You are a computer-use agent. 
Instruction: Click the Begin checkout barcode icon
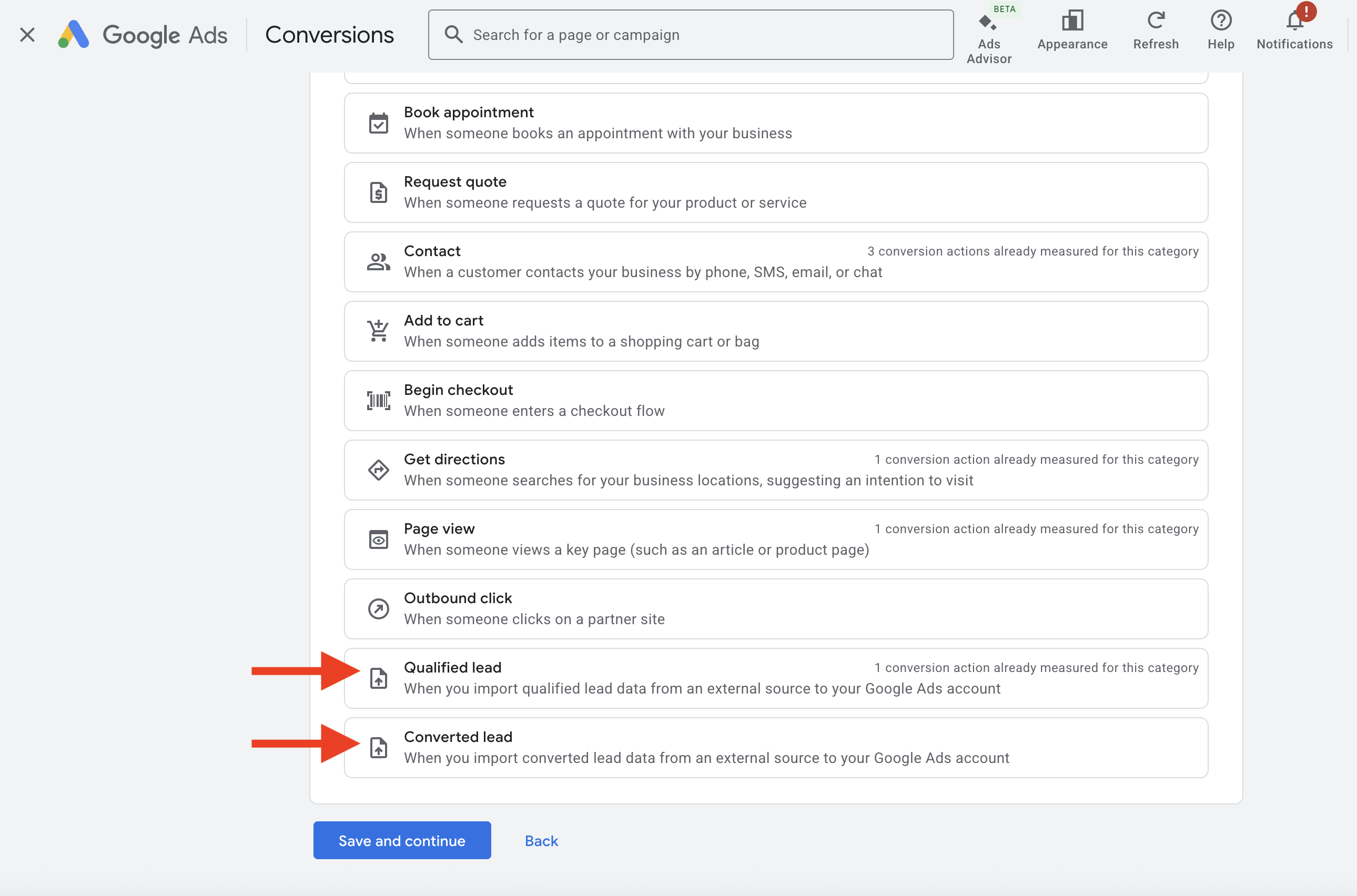(378, 401)
